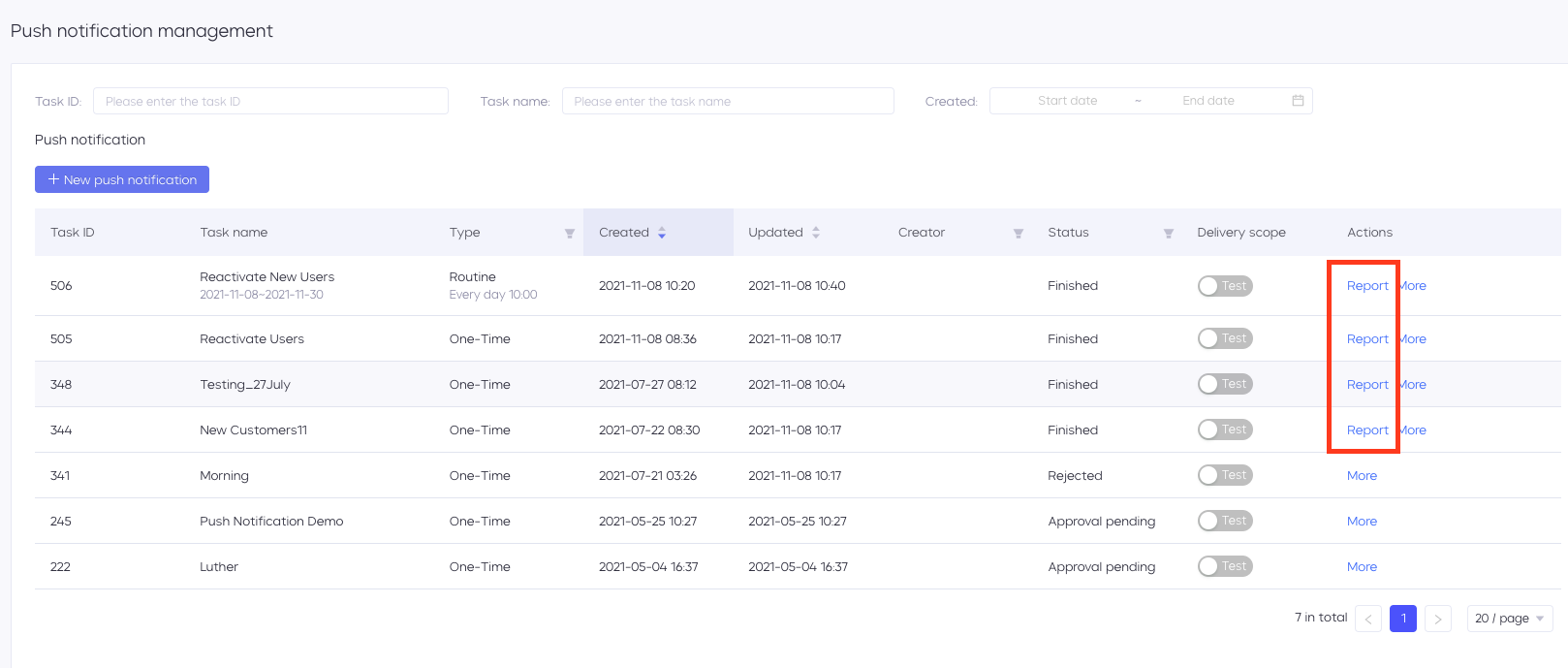
Task: Click the calendar icon in the date range
Action: click(1298, 101)
